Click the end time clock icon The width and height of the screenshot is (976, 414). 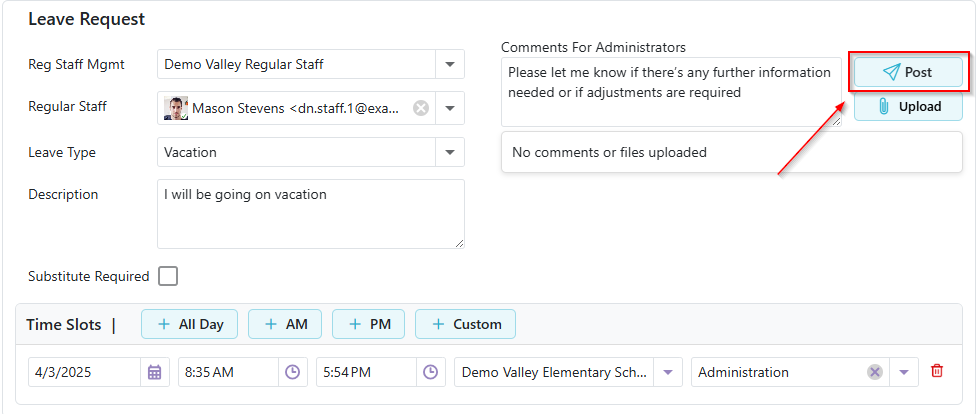(430, 372)
